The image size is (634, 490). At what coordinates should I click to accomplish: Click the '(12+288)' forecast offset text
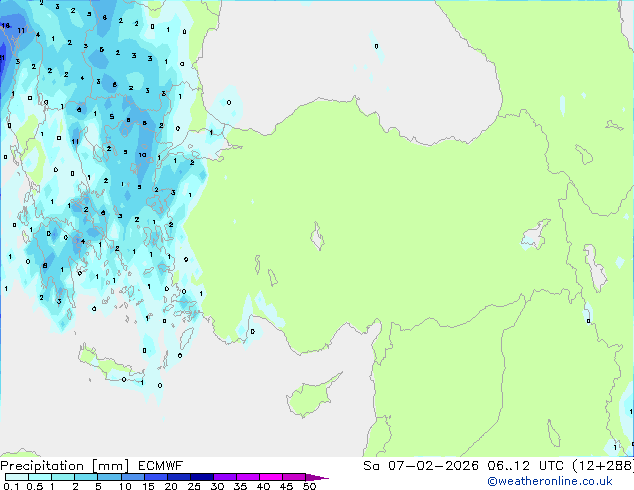pos(603,466)
